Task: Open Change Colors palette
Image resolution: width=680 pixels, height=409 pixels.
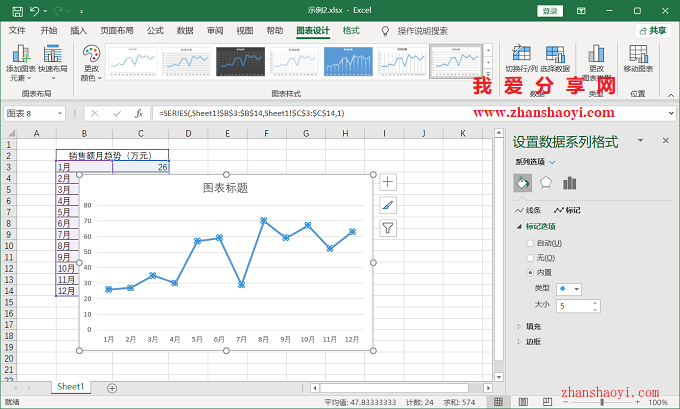Action: [x=91, y=63]
